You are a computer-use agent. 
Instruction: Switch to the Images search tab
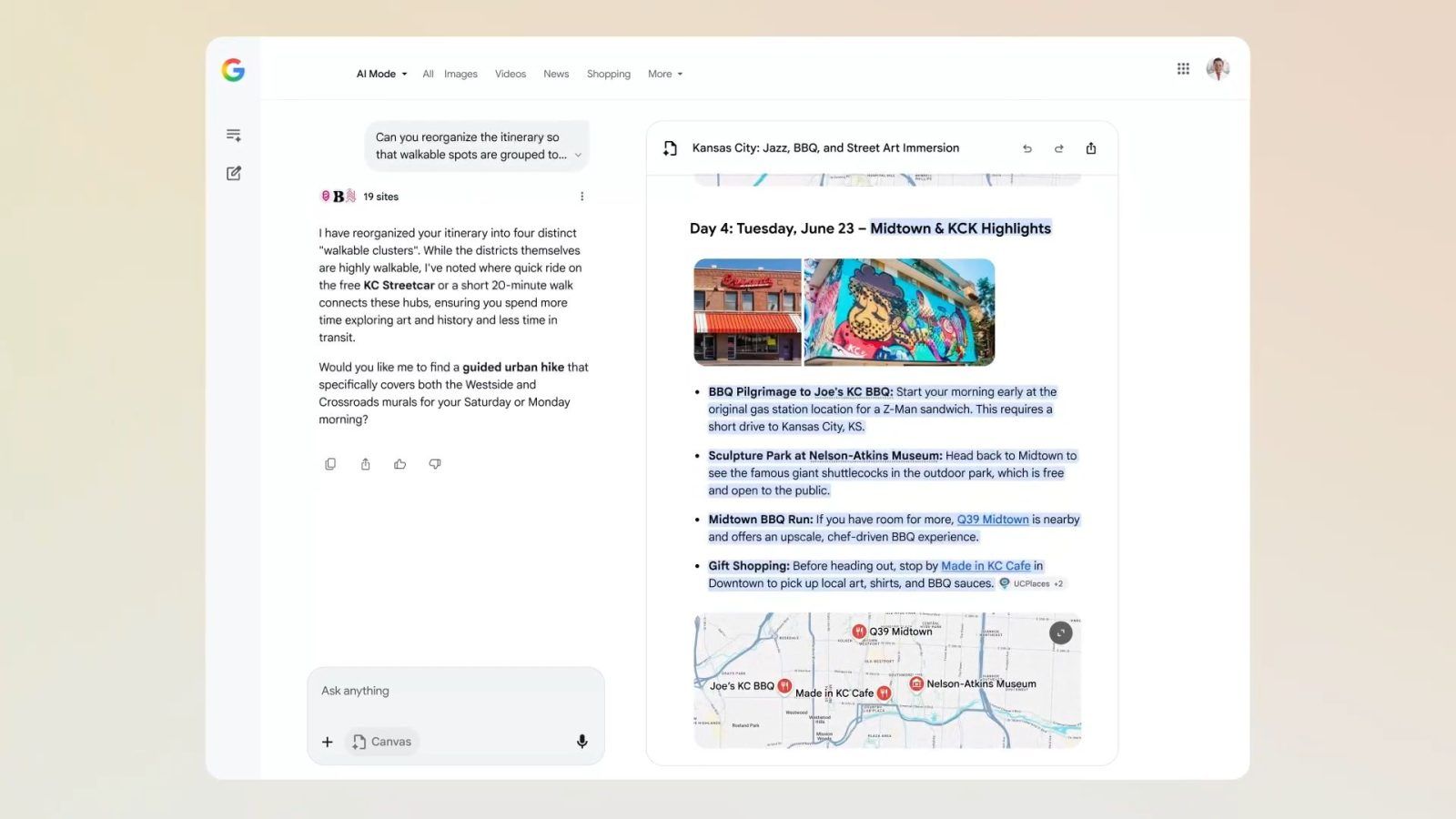pyautogui.click(x=460, y=74)
